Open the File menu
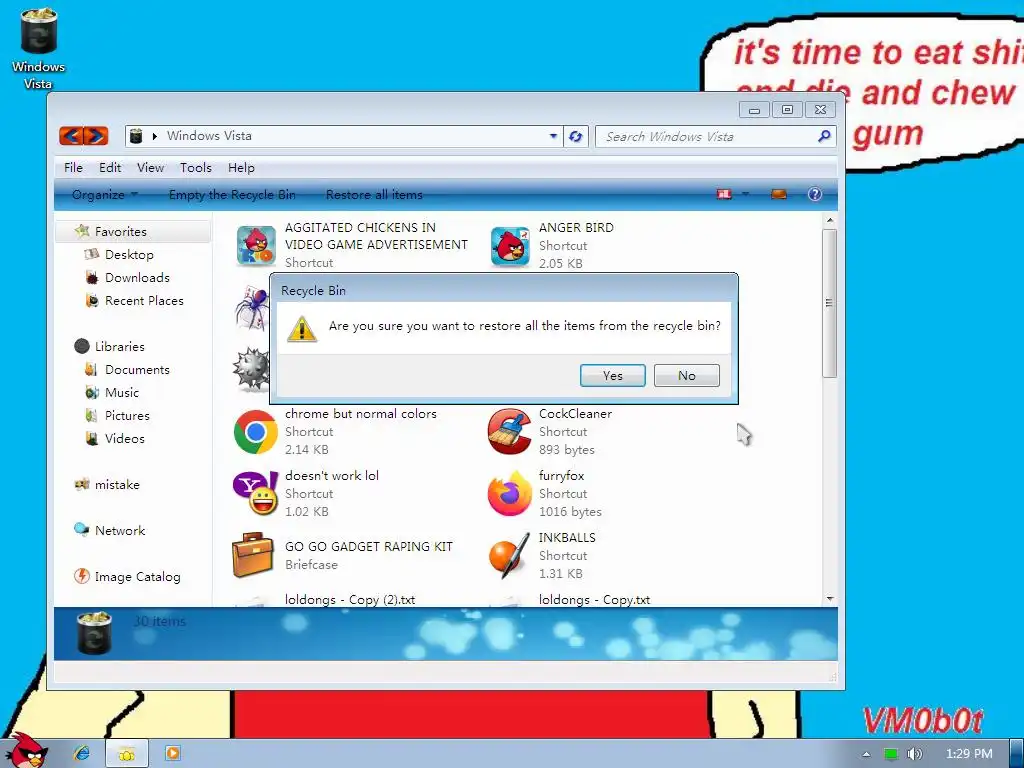Viewport: 1024px width, 768px height. 73,168
